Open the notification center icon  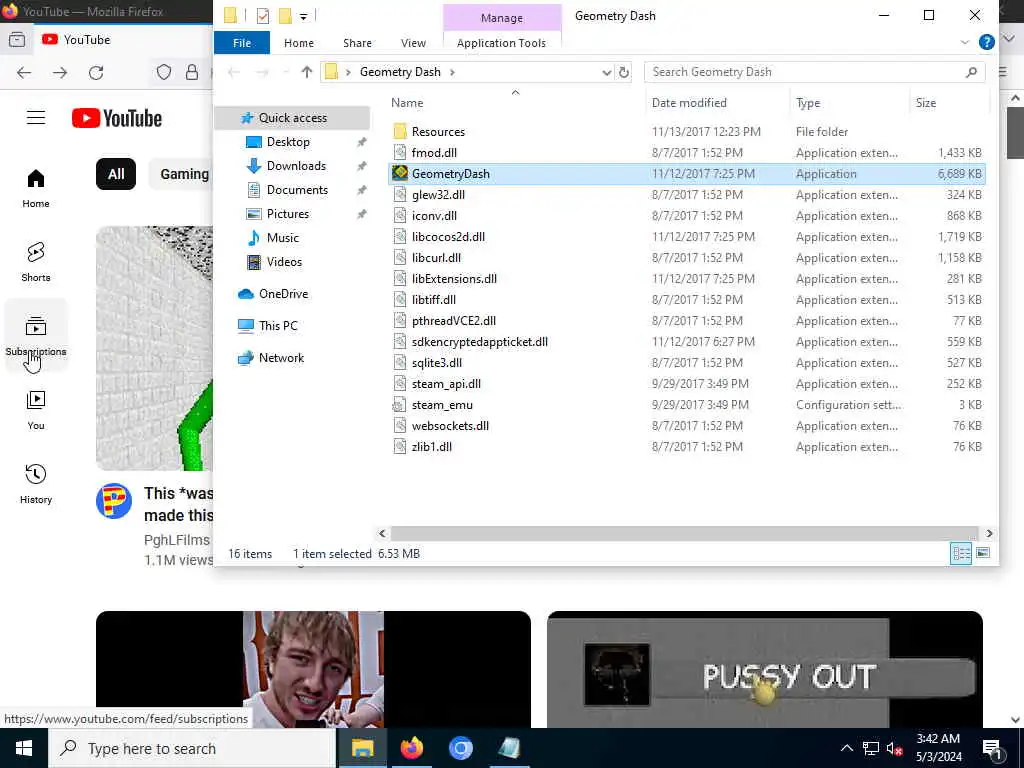pyautogui.click(x=993, y=748)
